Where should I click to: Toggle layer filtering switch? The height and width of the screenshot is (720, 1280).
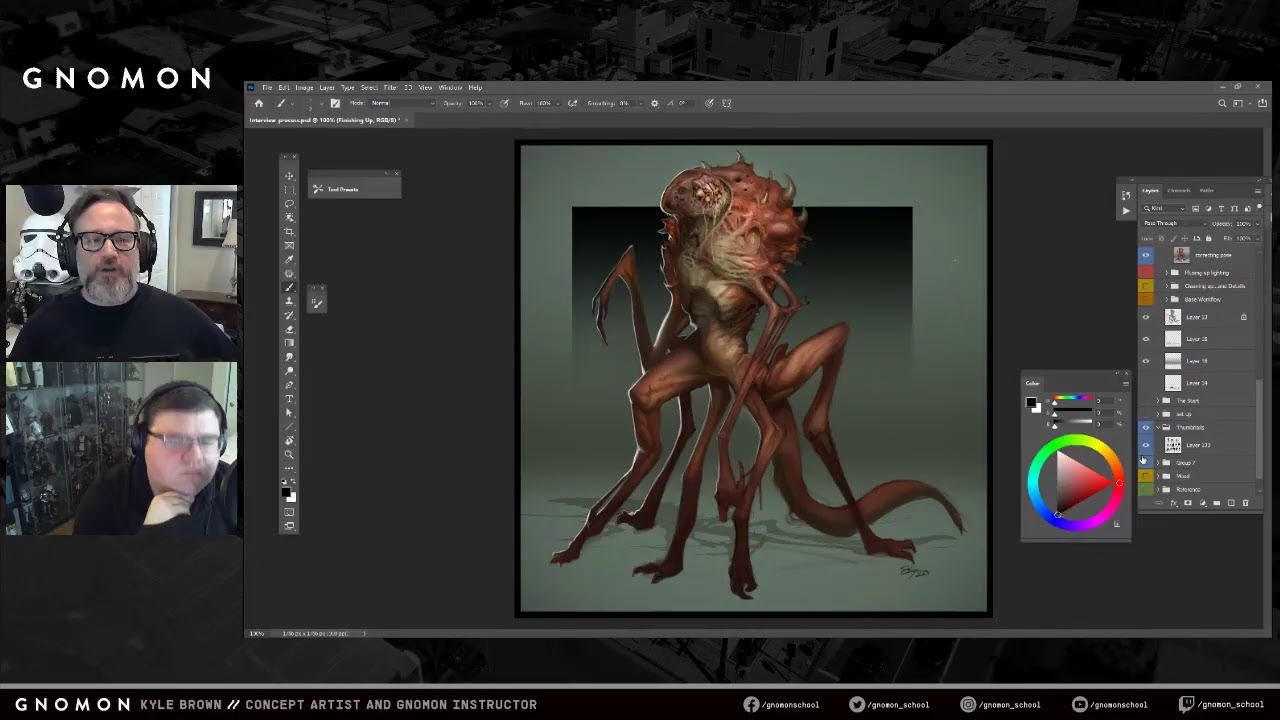tap(1259, 207)
